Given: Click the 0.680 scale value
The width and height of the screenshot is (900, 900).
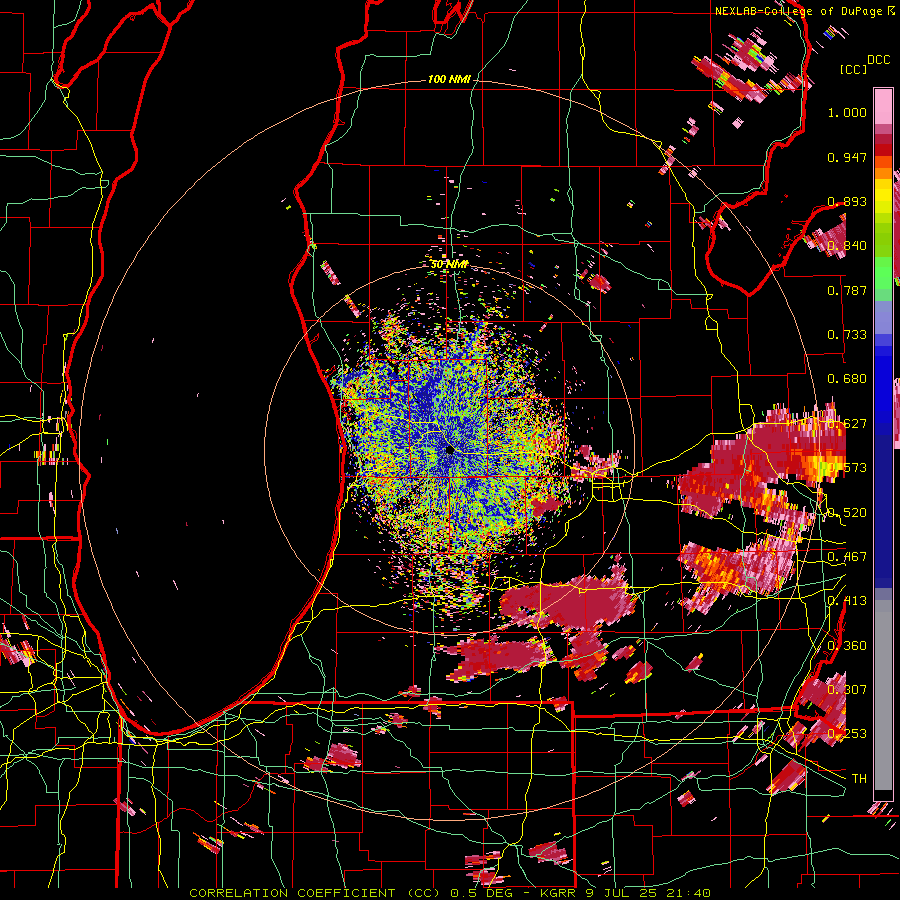Looking at the screenshot, I should (847, 379).
